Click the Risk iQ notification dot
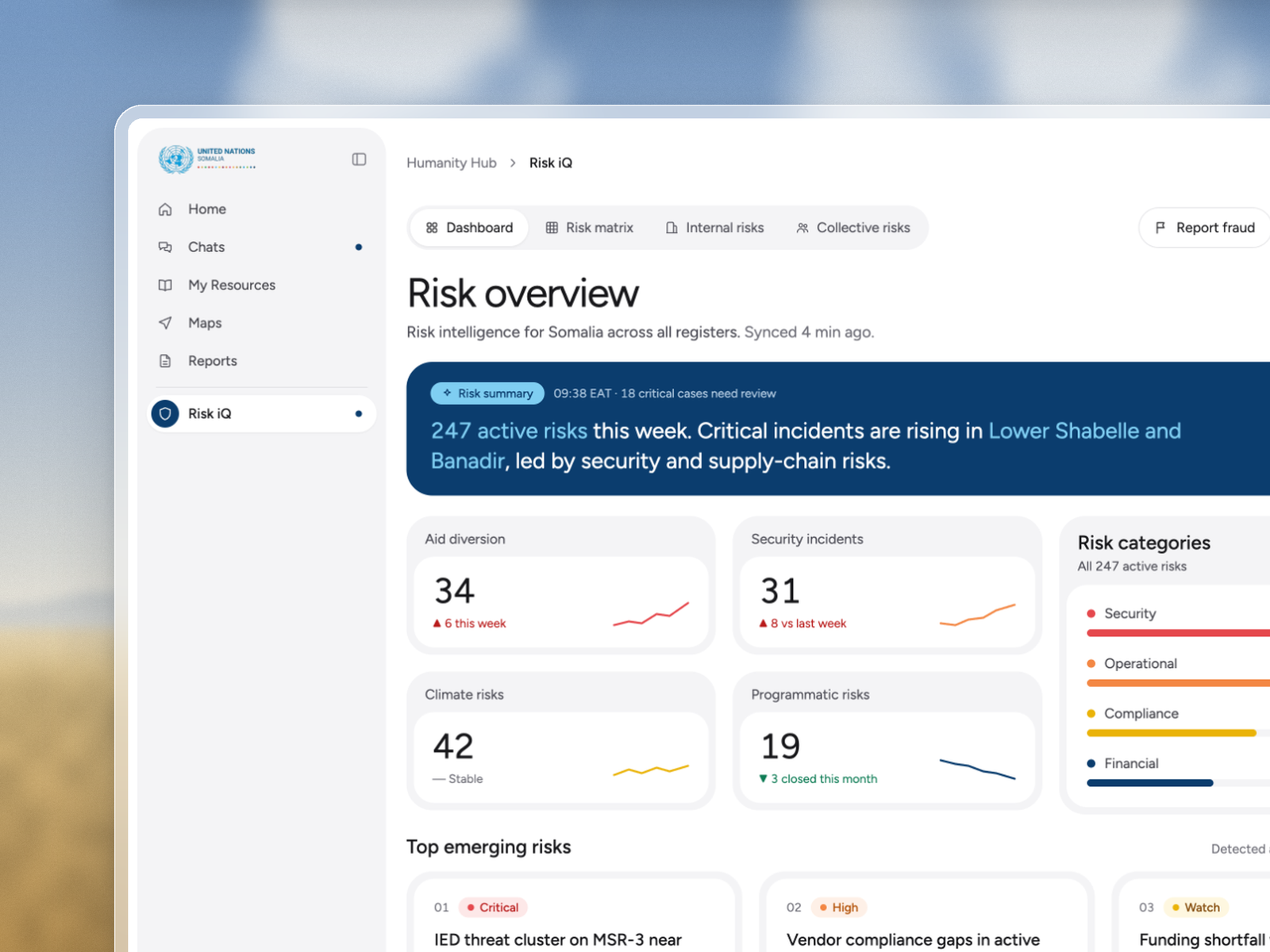 (359, 414)
